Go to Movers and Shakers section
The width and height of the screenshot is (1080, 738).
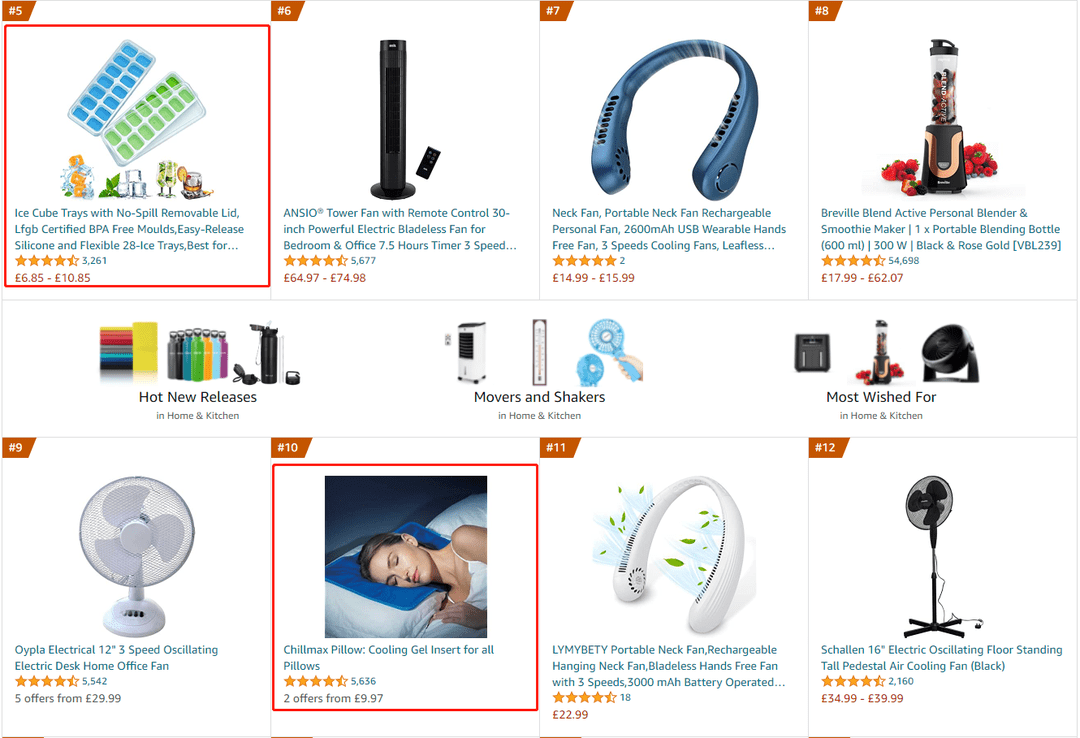pos(539,398)
